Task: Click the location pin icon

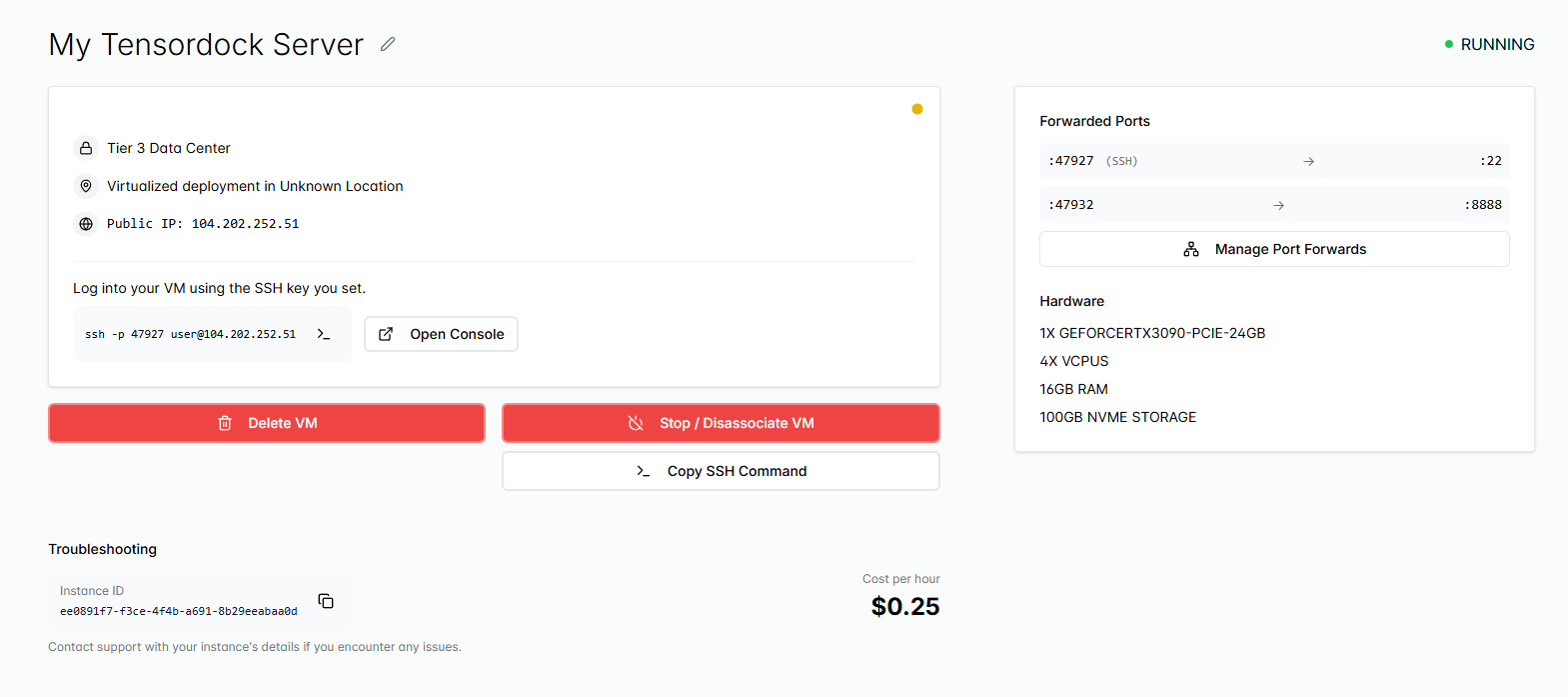Action: click(86, 186)
